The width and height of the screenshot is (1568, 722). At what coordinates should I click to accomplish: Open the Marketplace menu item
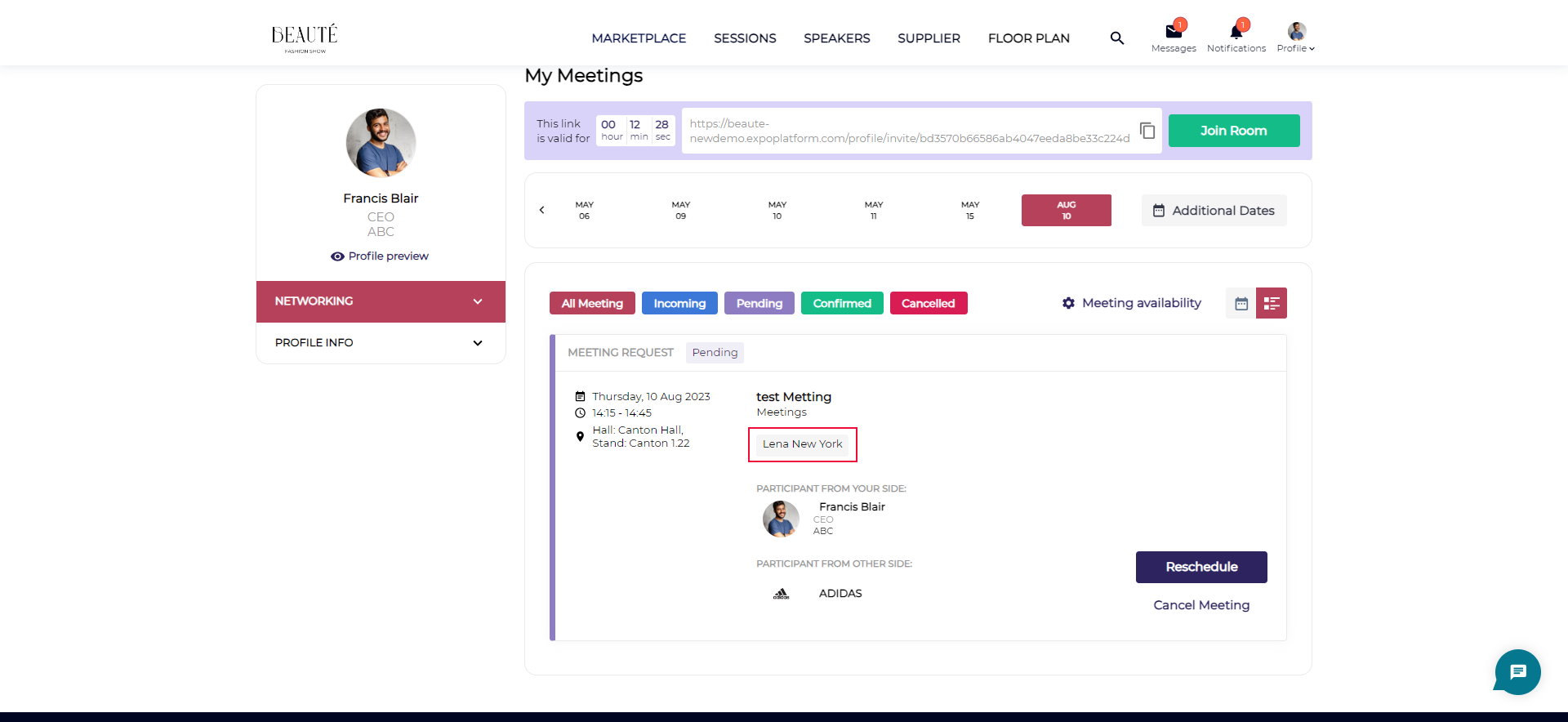[x=639, y=38]
